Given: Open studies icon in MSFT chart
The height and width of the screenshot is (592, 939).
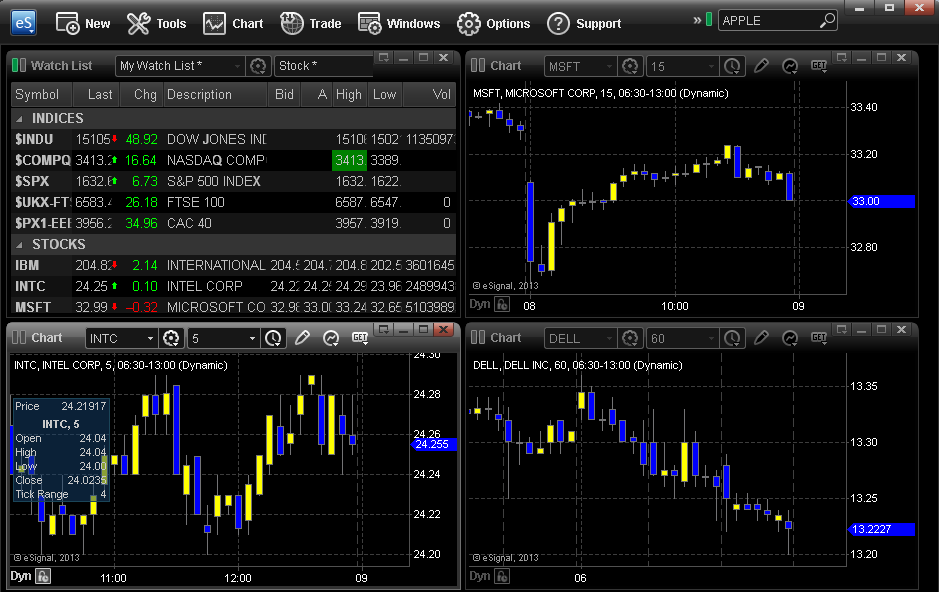Looking at the screenshot, I should tap(790, 66).
